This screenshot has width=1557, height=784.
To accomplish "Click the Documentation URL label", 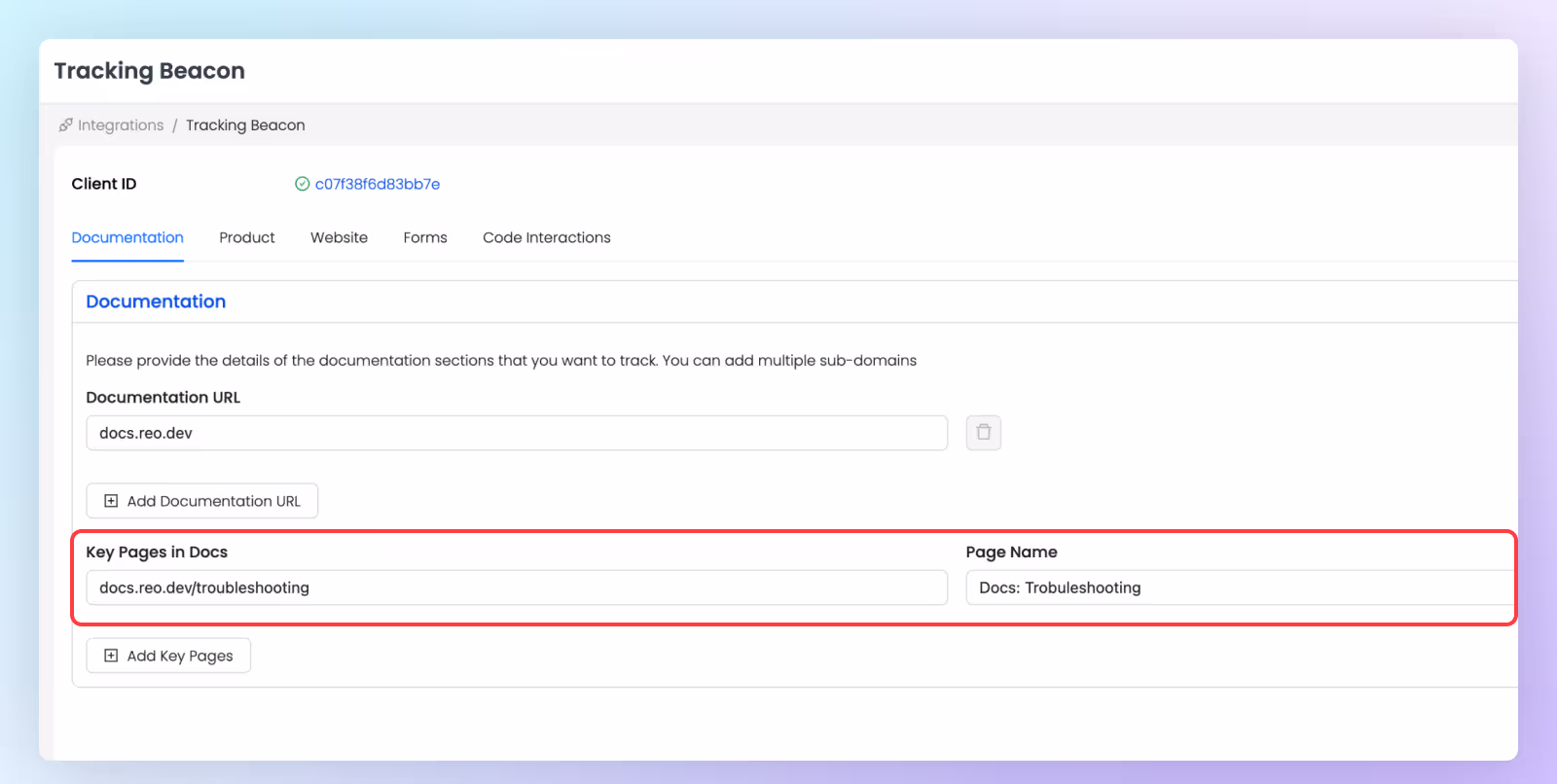I will (x=163, y=397).
